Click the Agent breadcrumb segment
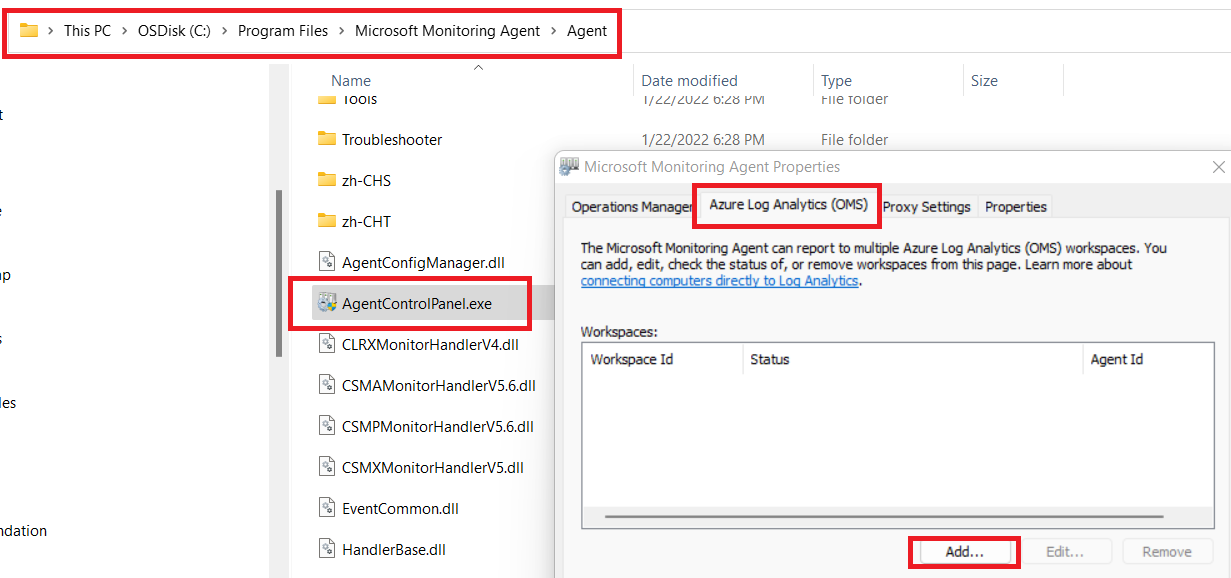This screenshot has height=578, width=1231. click(587, 31)
